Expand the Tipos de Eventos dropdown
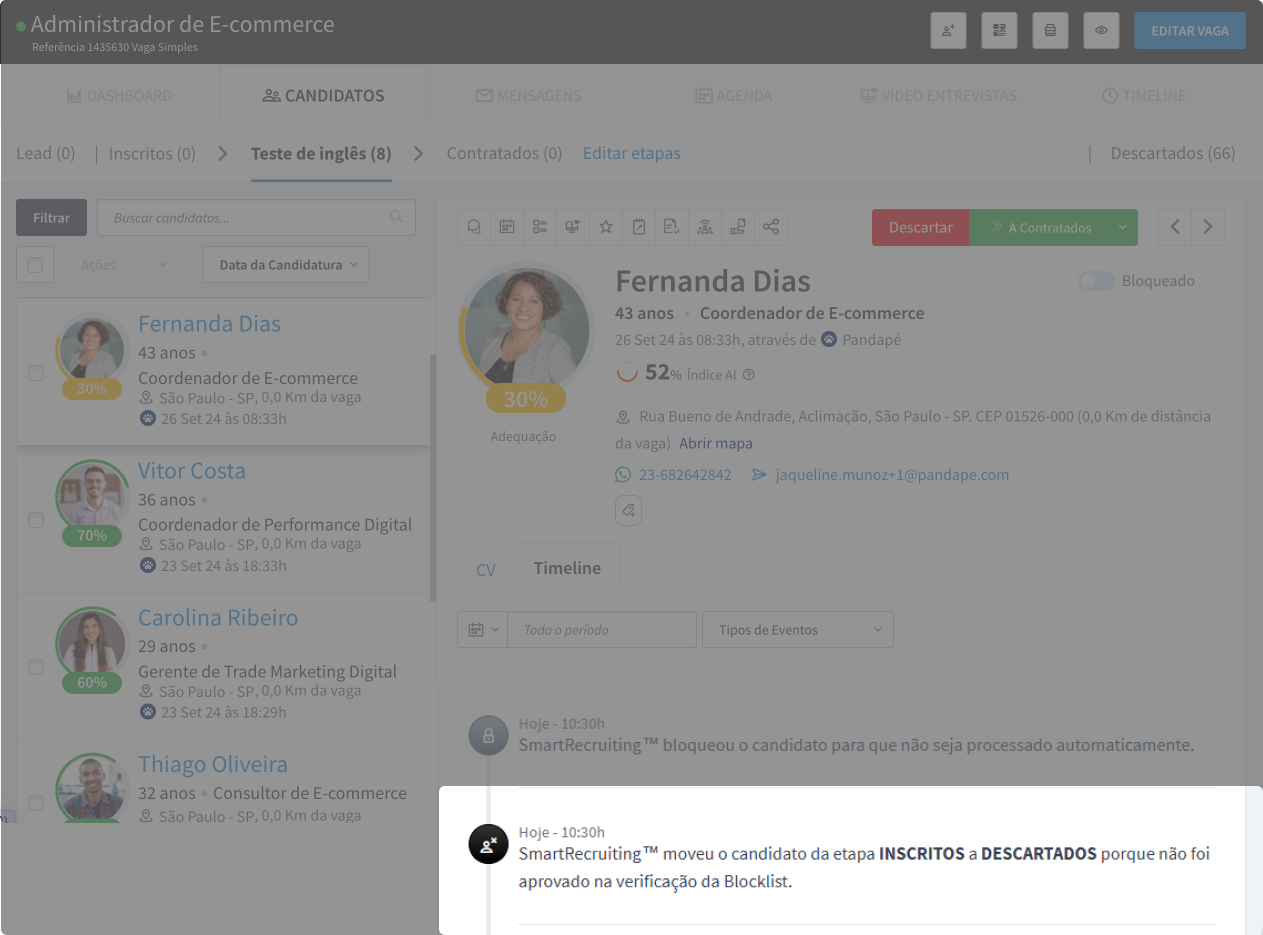This screenshot has height=935, width=1263. (797, 630)
